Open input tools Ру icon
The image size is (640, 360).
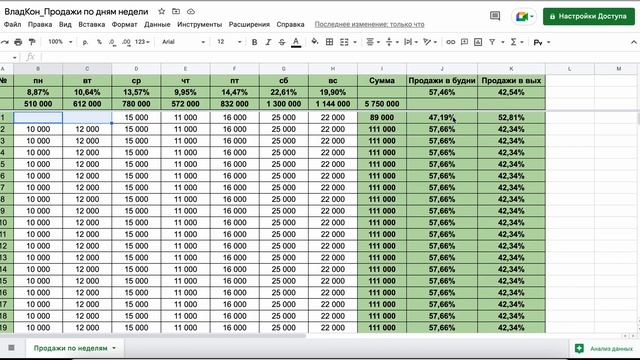click(x=538, y=42)
